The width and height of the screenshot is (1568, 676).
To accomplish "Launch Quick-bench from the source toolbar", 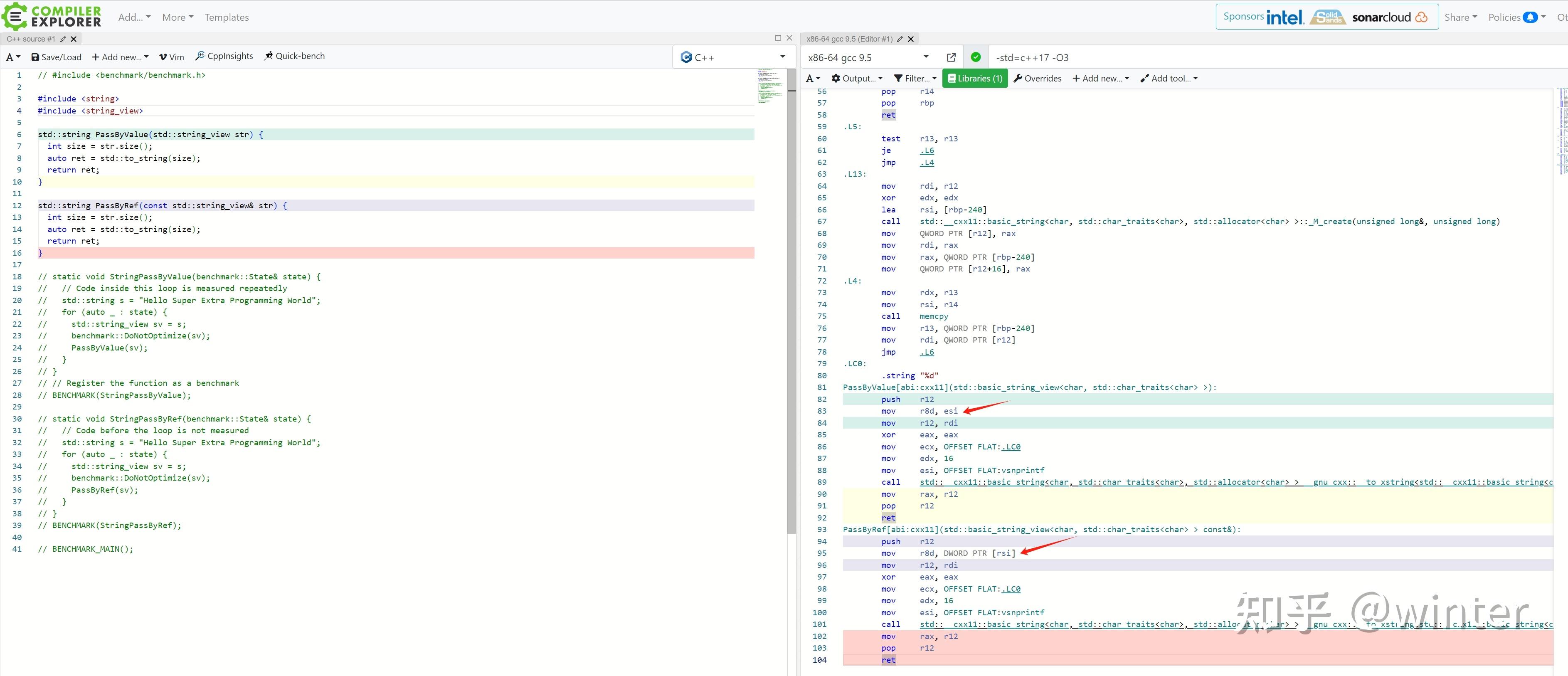I will (x=294, y=56).
